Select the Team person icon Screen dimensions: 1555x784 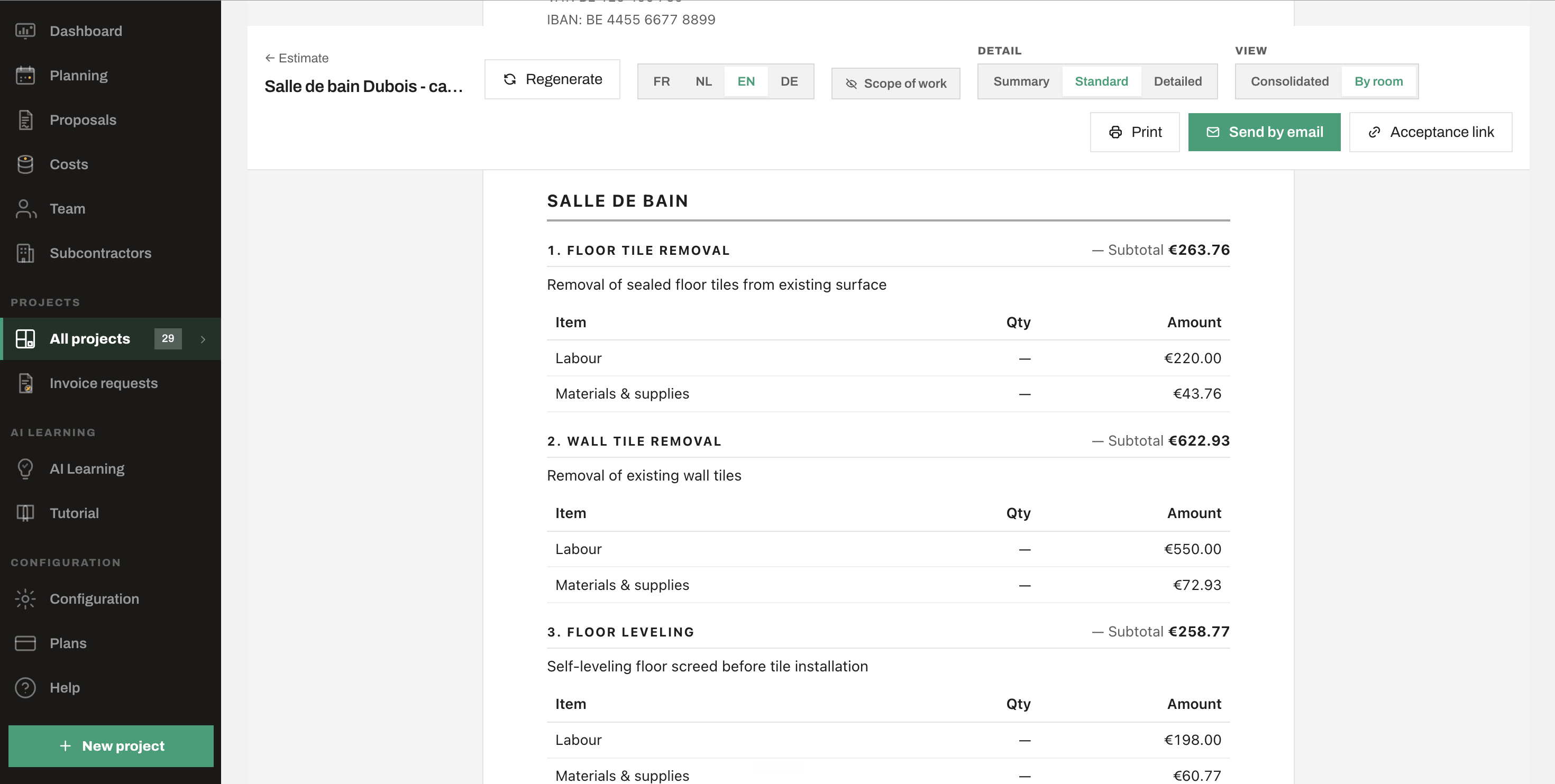[25, 209]
